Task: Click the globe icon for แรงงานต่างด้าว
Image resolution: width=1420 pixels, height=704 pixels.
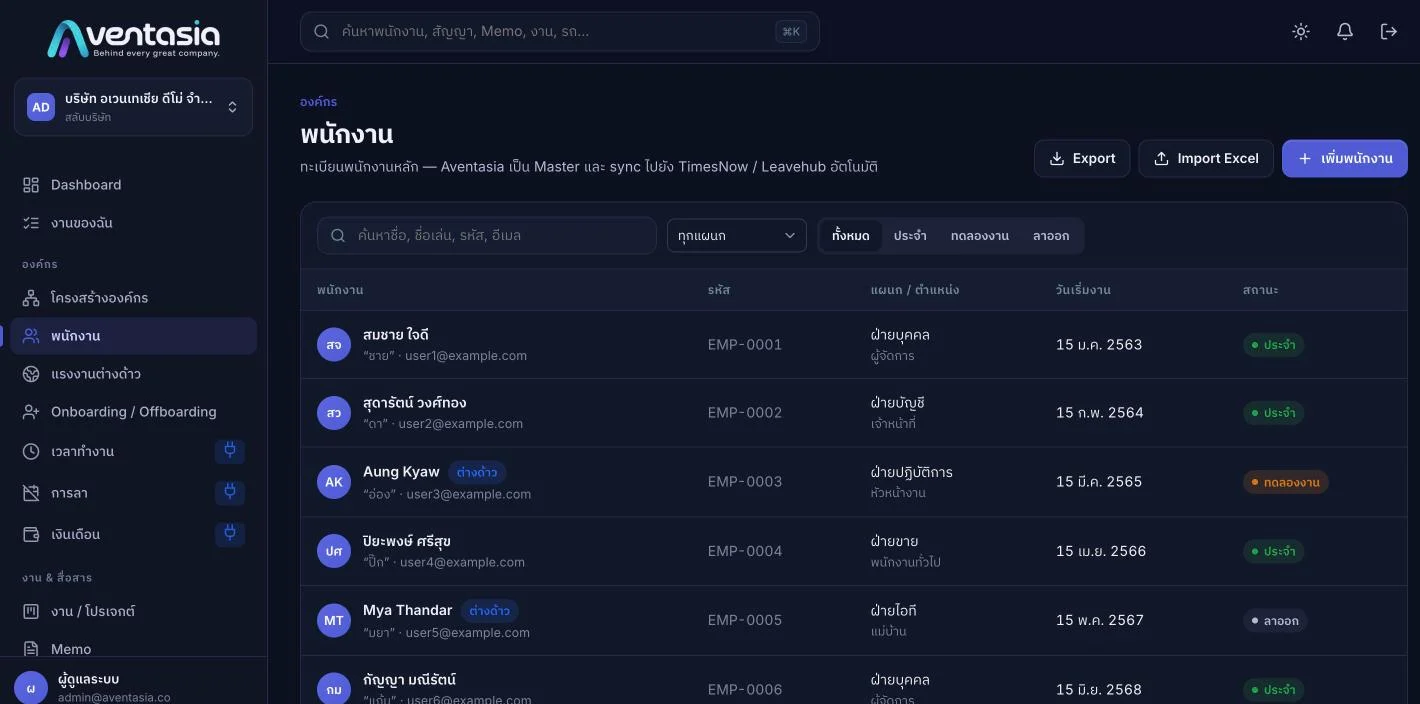Action: (x=31, y=374)
